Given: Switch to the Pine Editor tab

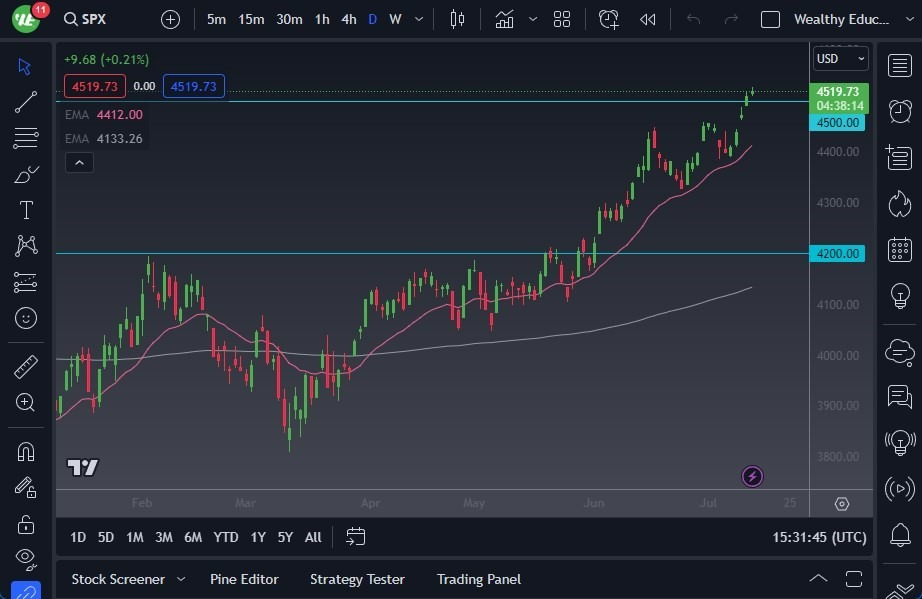Looking at the screenshot, I should click(x=244, y=579).
